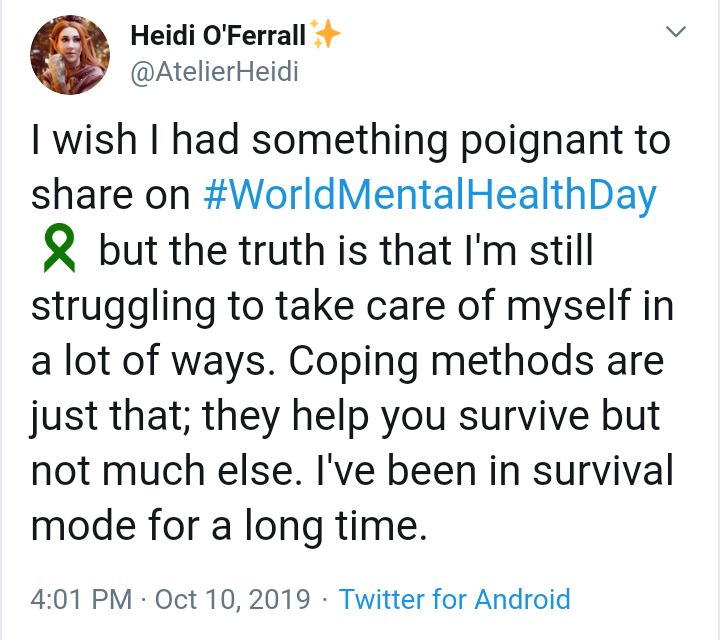The image size is (720, 640).
Task: Click the line "struggling to take care"
Action: point(350,307)
